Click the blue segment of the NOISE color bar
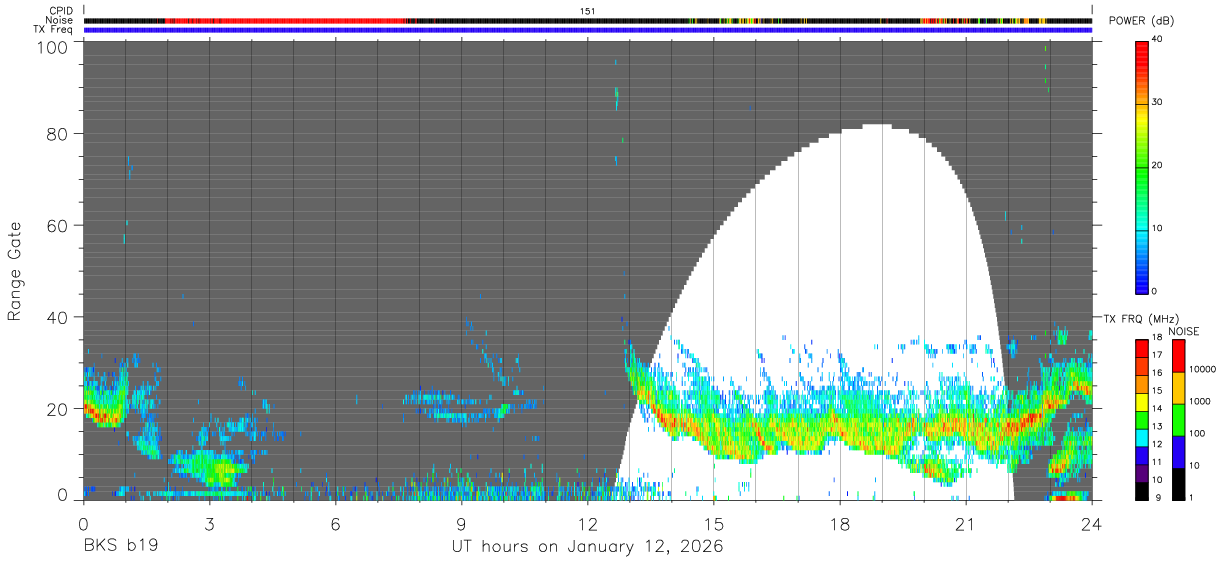Screen dimensions: 1228x567 coord(1178,452)
